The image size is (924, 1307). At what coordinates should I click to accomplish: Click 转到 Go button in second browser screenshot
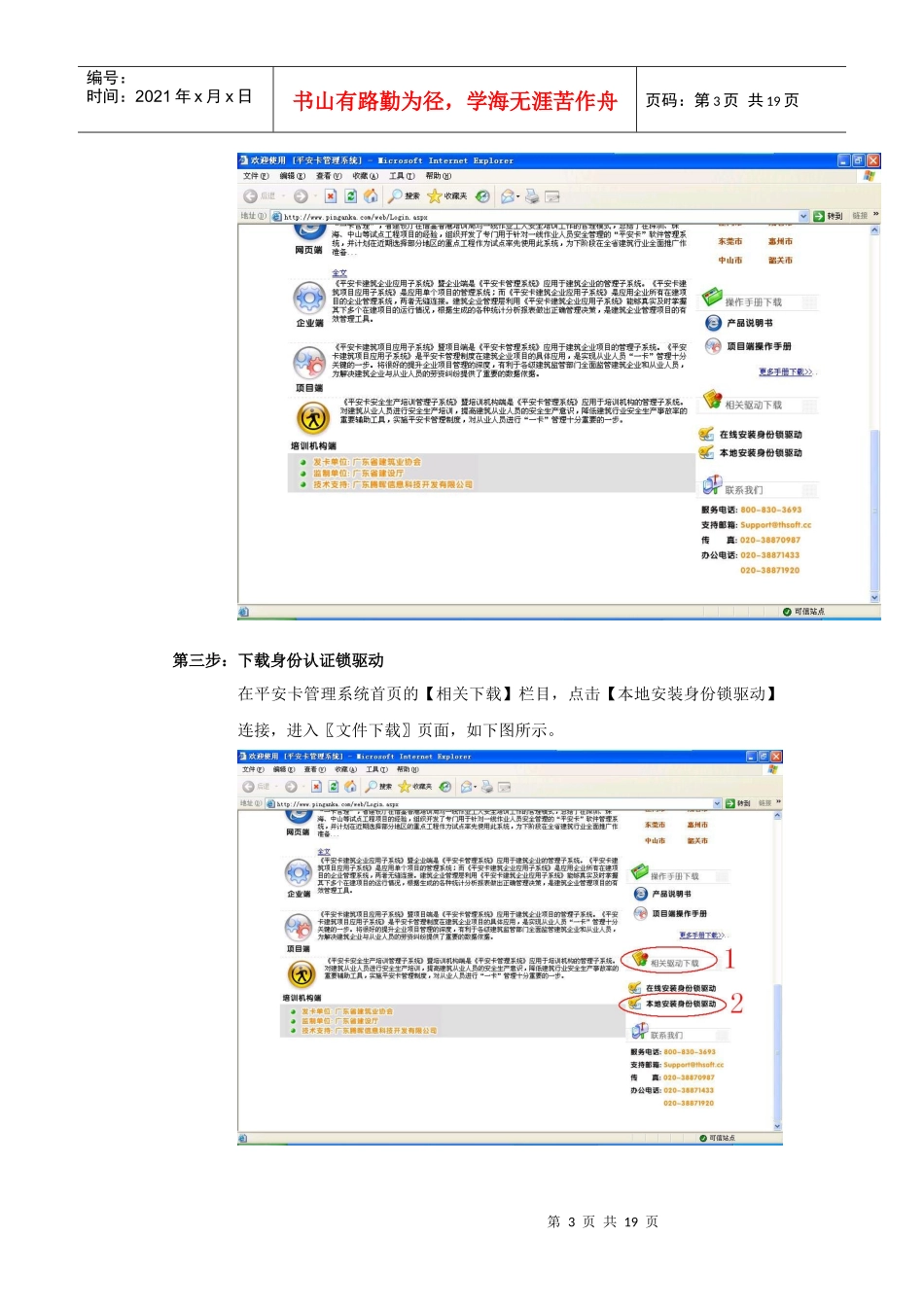(x=738, y=803)
